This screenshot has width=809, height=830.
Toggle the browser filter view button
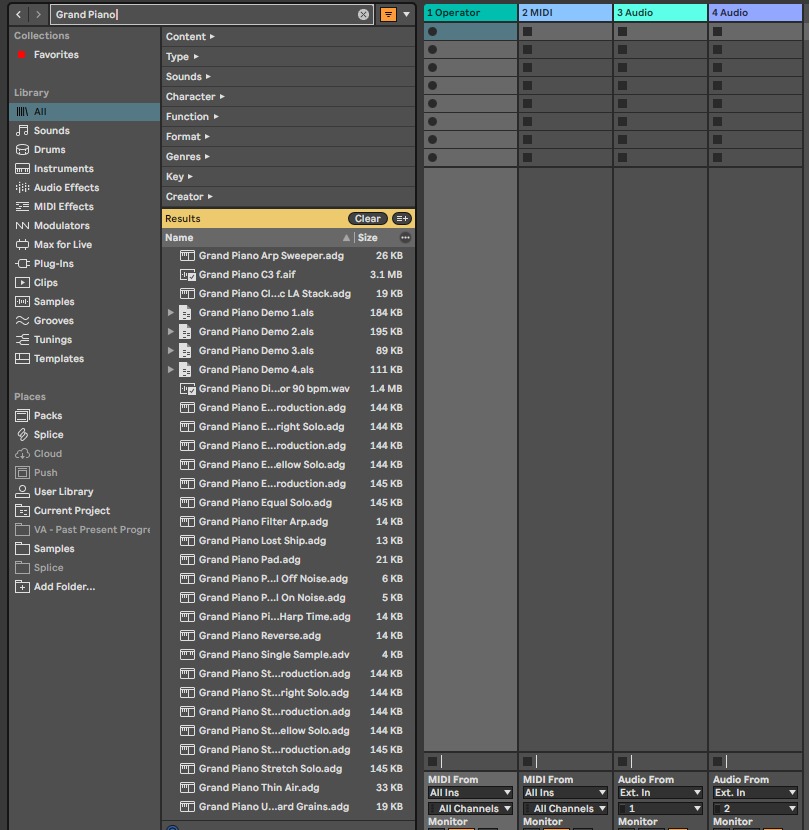coord(388,14)
